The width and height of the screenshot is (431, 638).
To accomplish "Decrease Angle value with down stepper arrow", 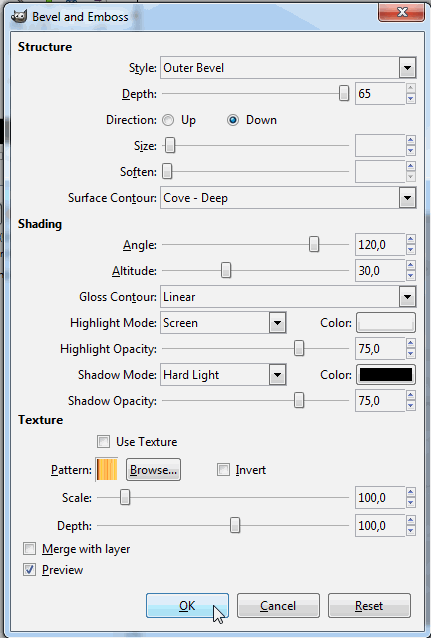I will tap(411, 250).
